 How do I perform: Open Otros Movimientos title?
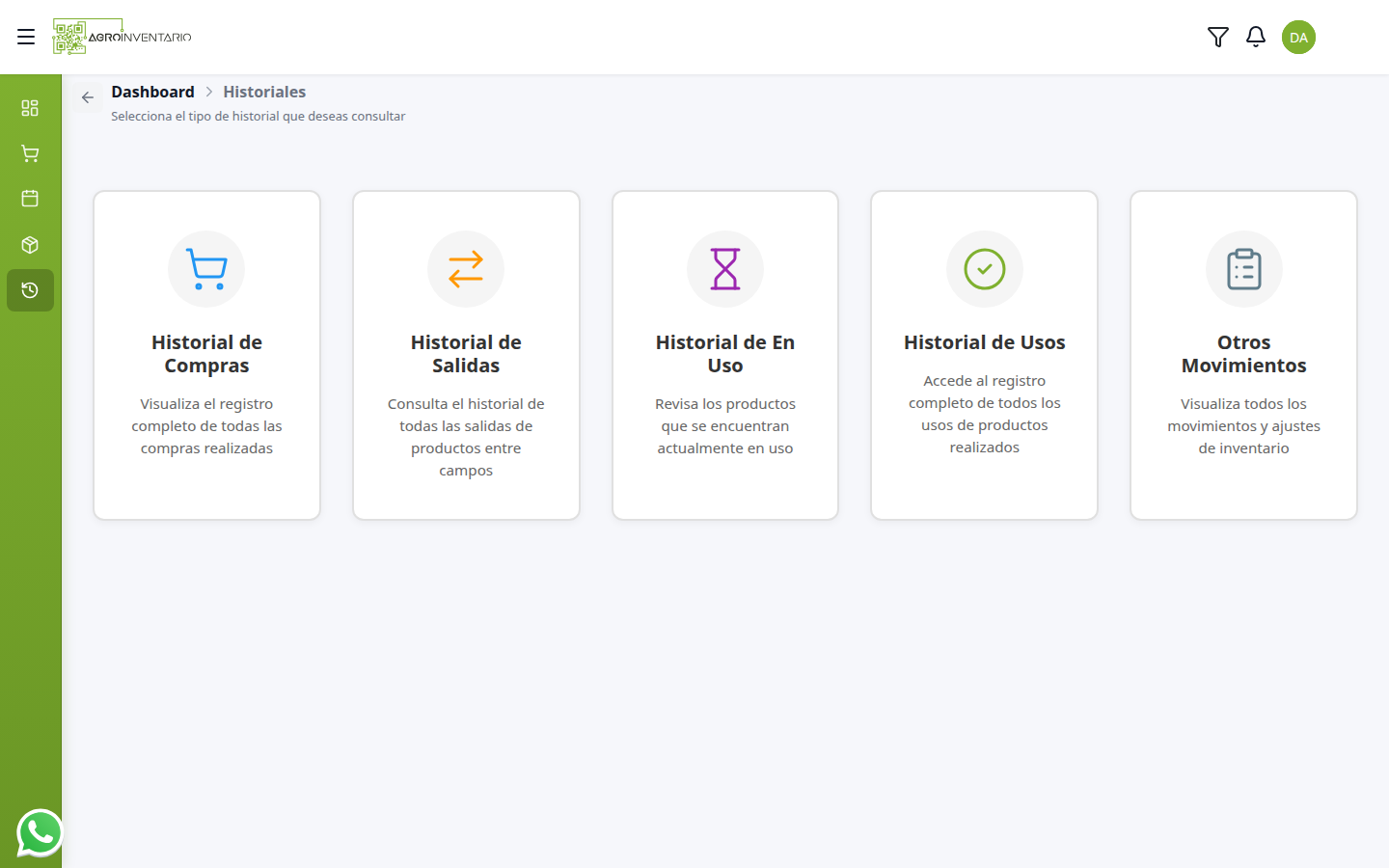(1244, 354)
